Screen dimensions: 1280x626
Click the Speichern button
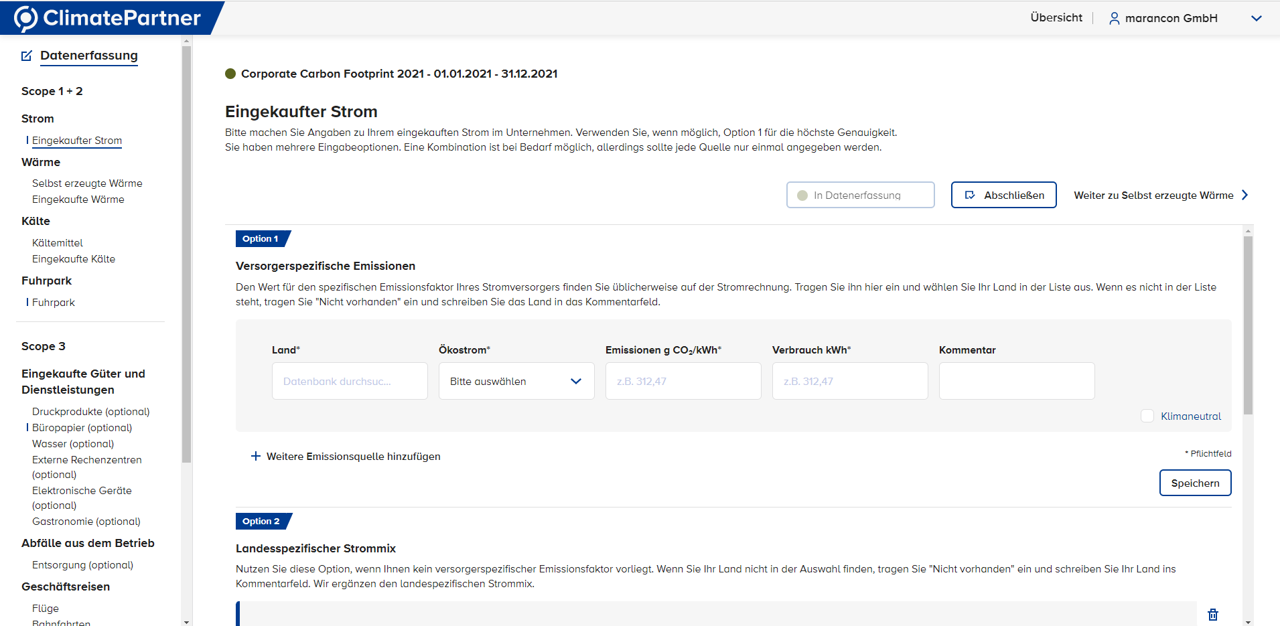pyautogui.click(x=1195, y=483)
